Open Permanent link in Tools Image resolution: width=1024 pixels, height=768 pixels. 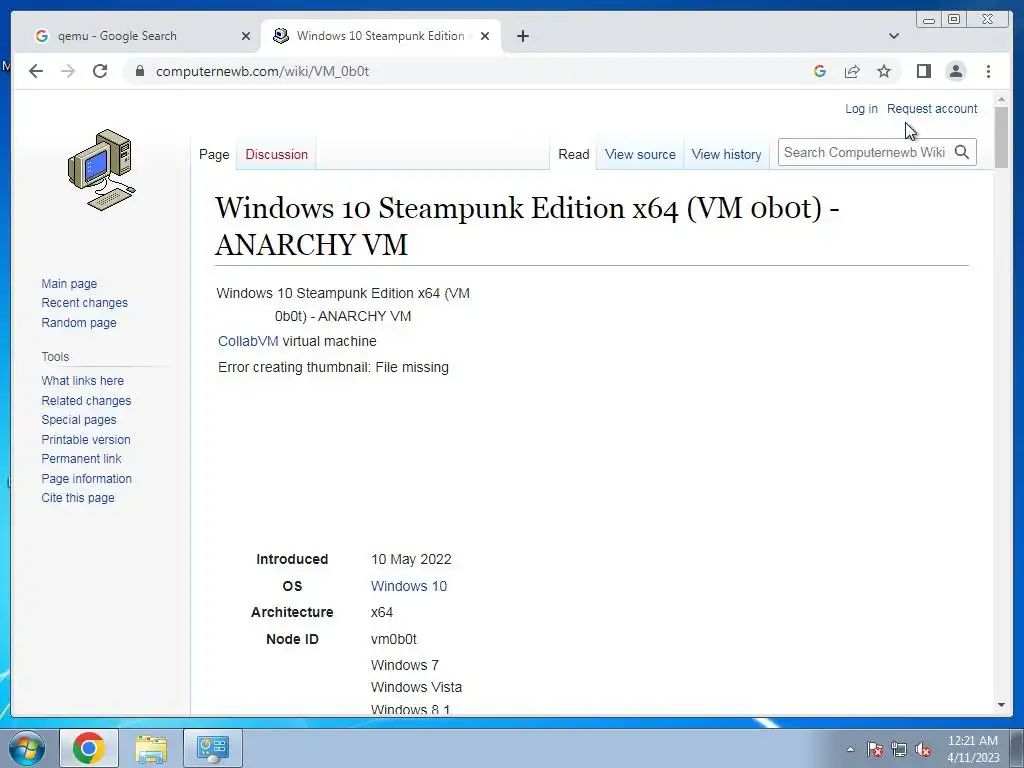coord(81,458)
